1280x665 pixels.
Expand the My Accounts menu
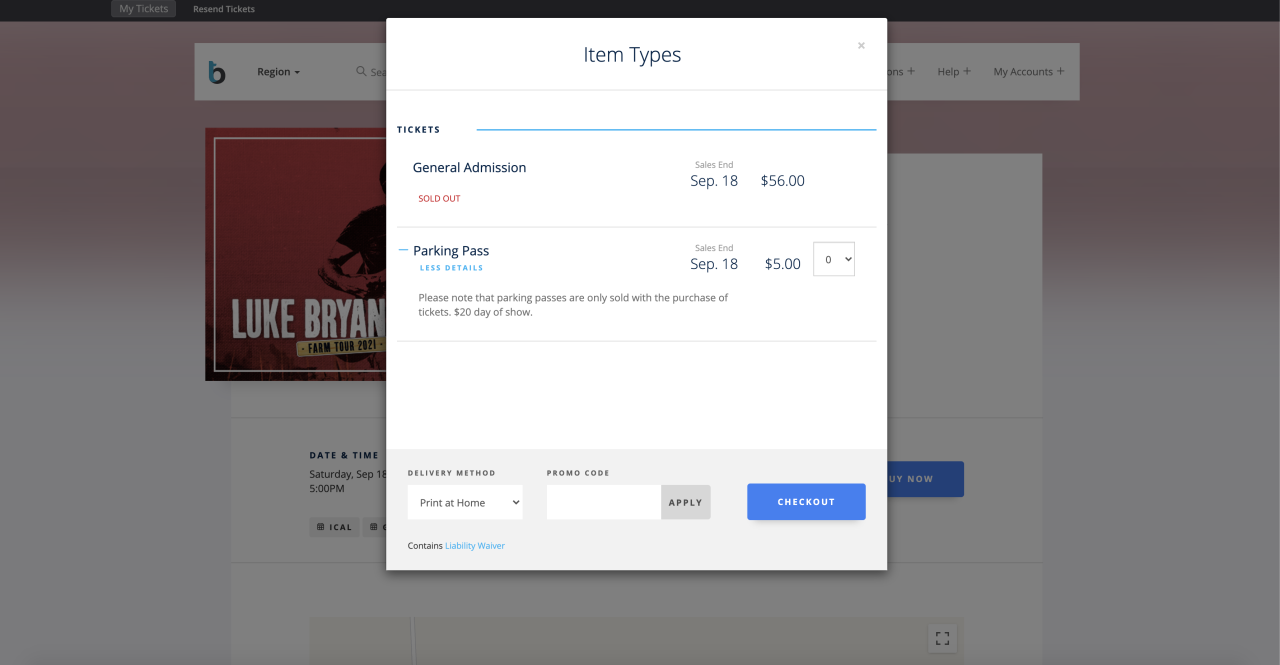pos(1028,72)
